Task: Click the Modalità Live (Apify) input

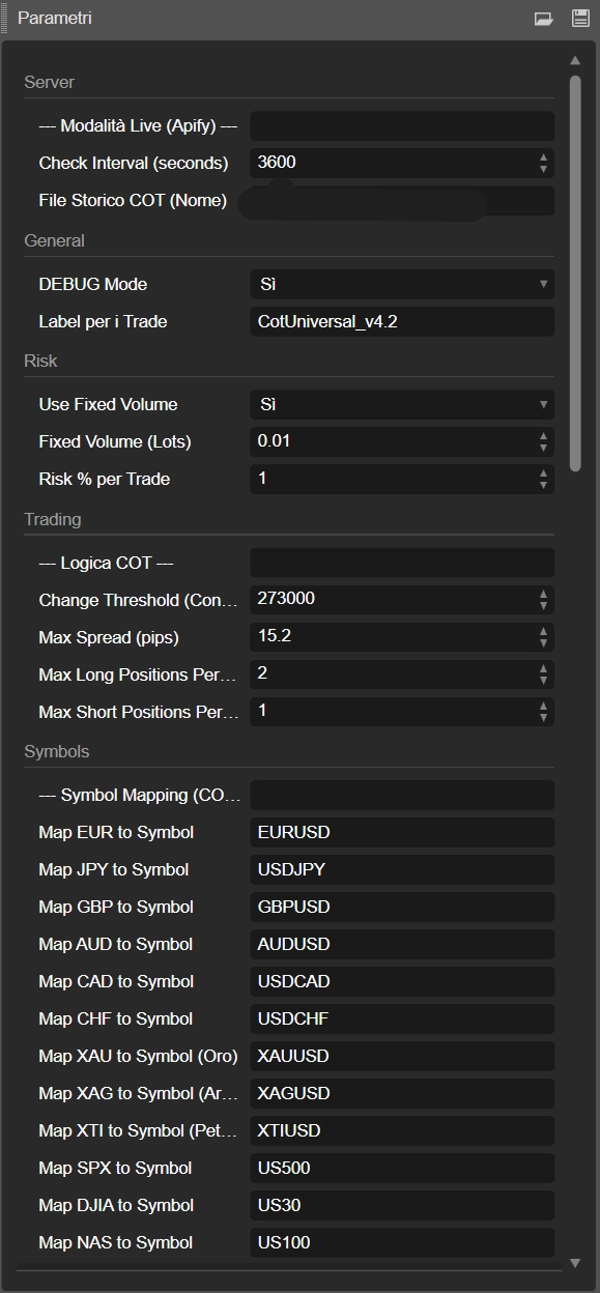Action: pyautogui.click(x=400, y=125)
